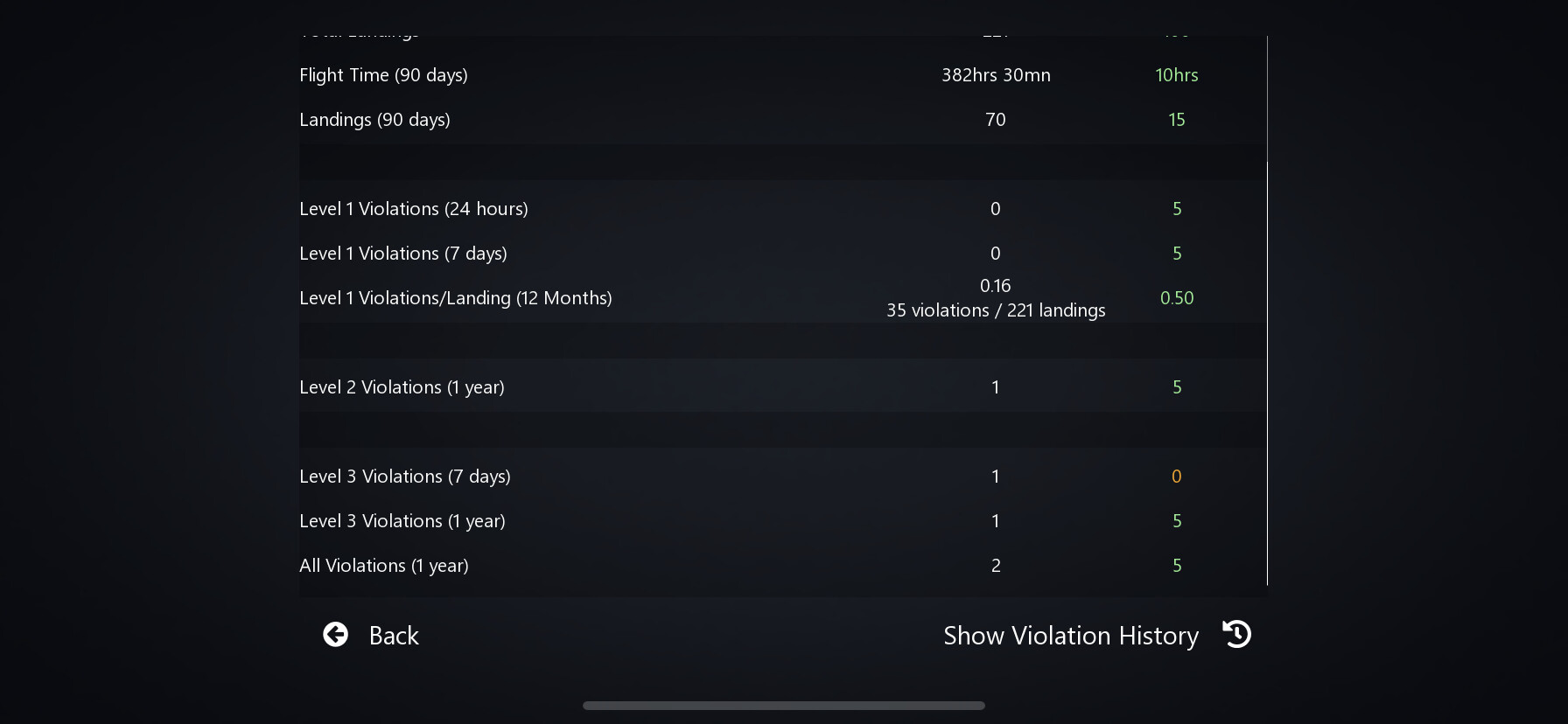
Task: Click the 35 violations / 221 landings text
Action: click(x=996, y=310)
